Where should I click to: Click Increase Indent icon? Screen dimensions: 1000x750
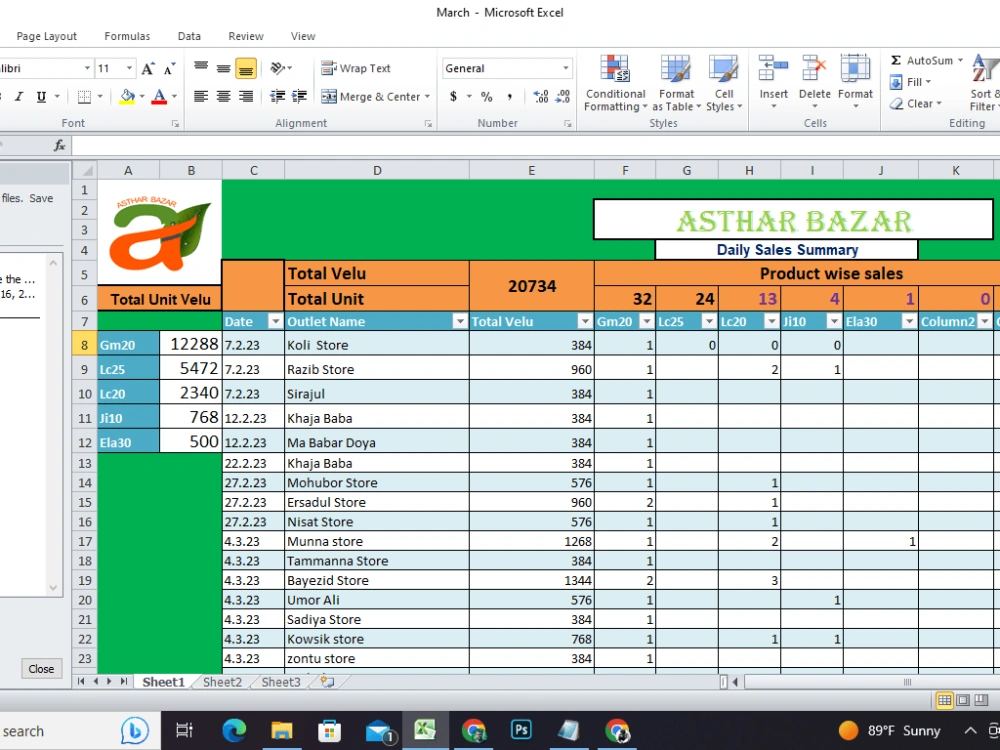pos(299,96)
